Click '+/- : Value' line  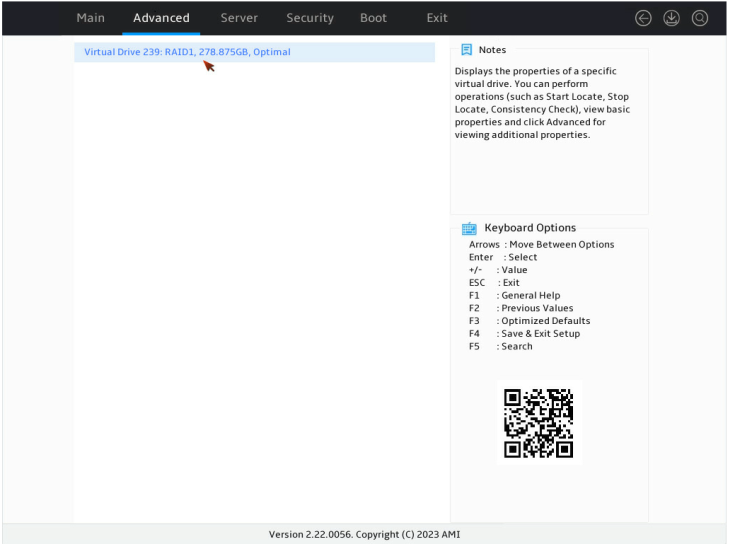pos(498,270)
